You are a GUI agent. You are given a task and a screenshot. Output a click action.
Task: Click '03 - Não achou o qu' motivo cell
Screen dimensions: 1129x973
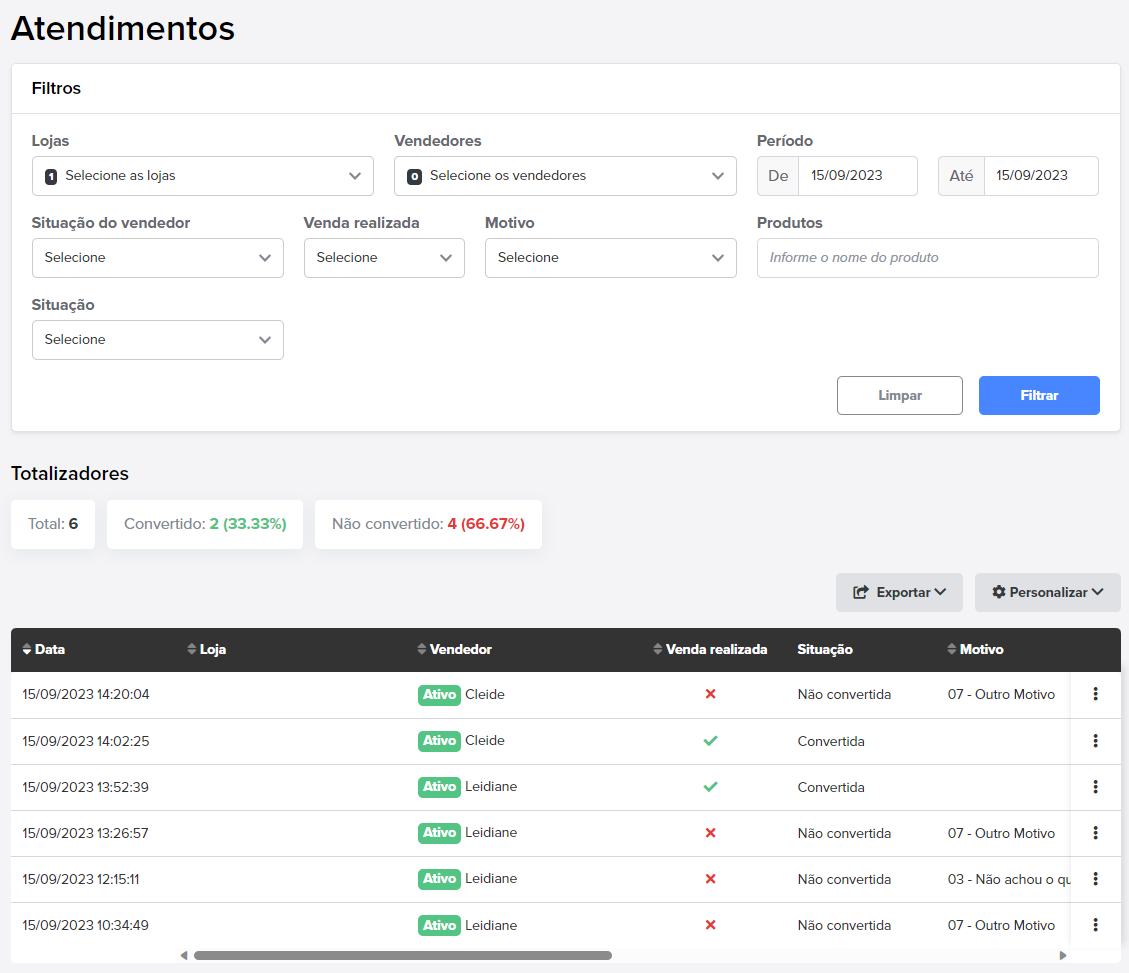(x=1009, y=879)
